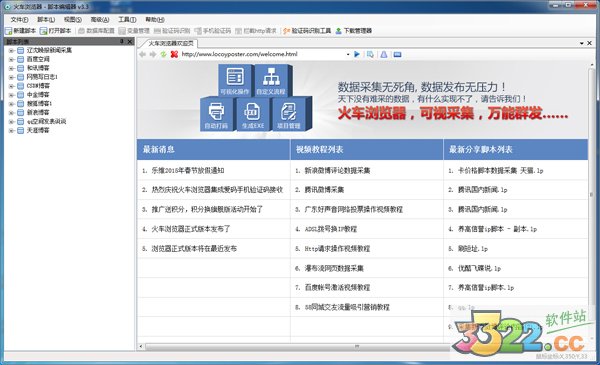Image resolution: width=600 pixels, height=365 pixels.
Task: Expand the 和讯博客 tree node
Action: point(11,68)
